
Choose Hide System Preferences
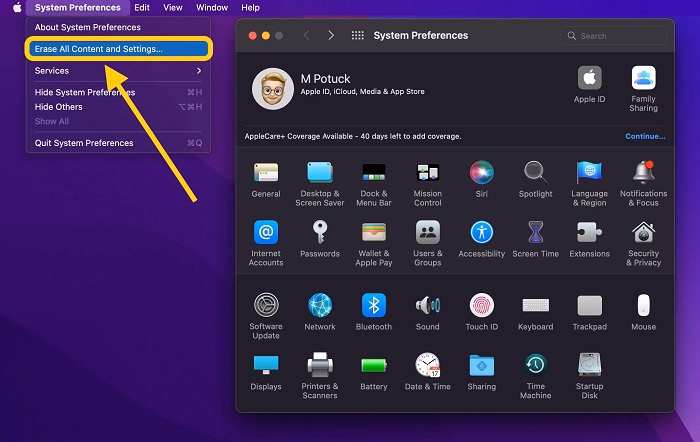[x=118, y=92]
